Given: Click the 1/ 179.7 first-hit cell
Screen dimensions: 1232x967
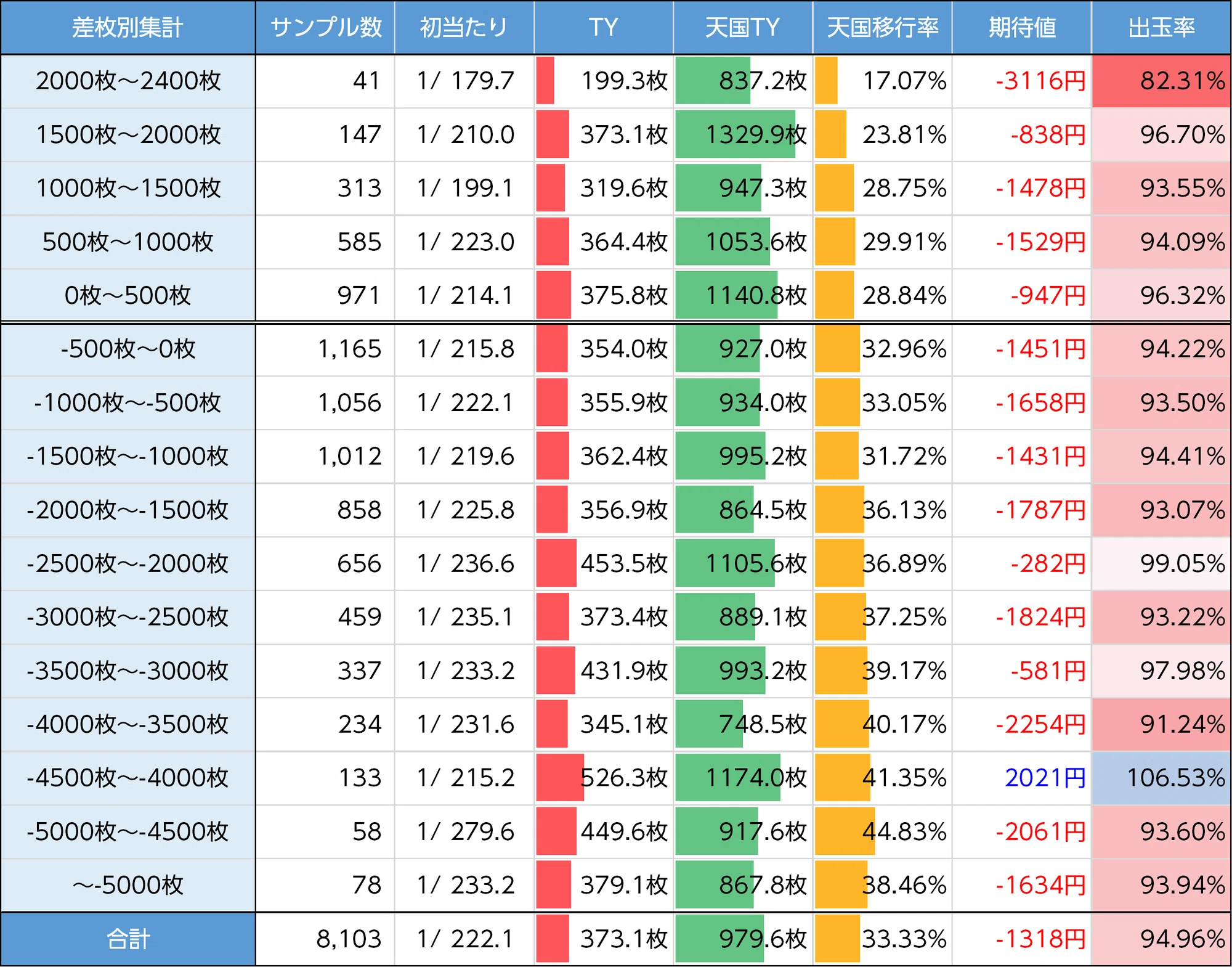Looking at the screenshot, I should coord(464,81).
